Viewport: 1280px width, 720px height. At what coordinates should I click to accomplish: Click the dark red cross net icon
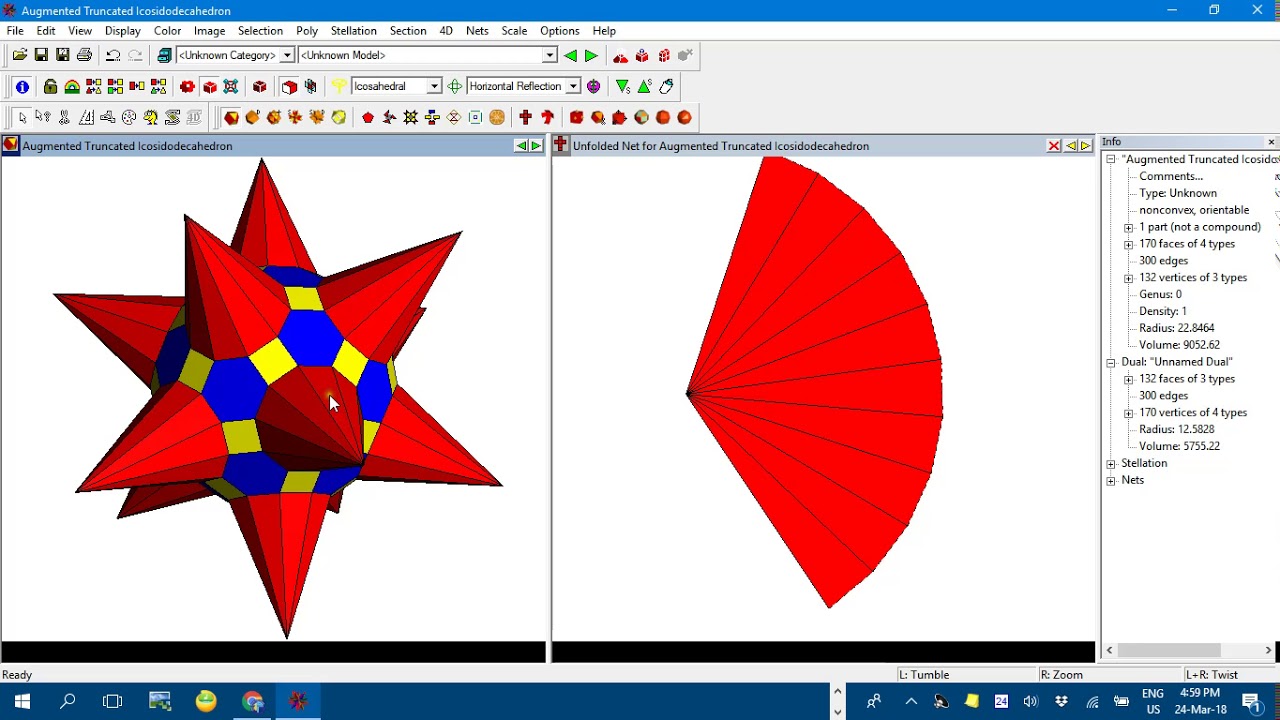[x=525, y=118]
